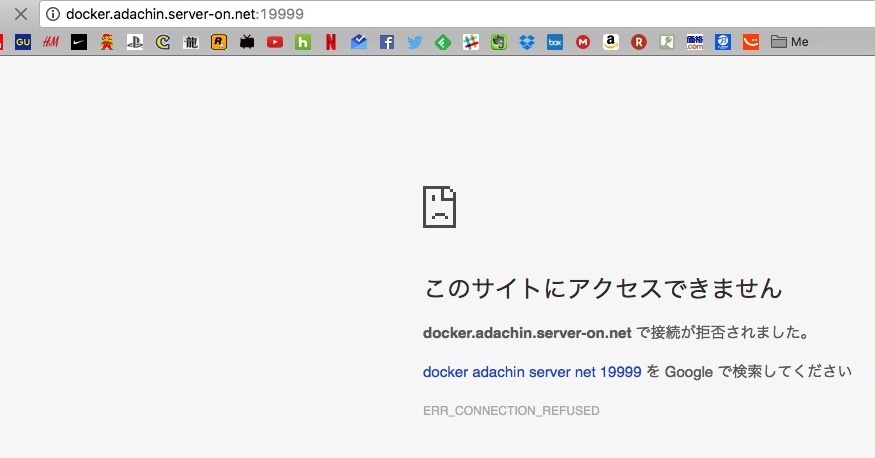Viewport: 875px width, 458px height.
Task: Click the site information icon in address bar
Action: pyautogui.click(x=53, y=14)
